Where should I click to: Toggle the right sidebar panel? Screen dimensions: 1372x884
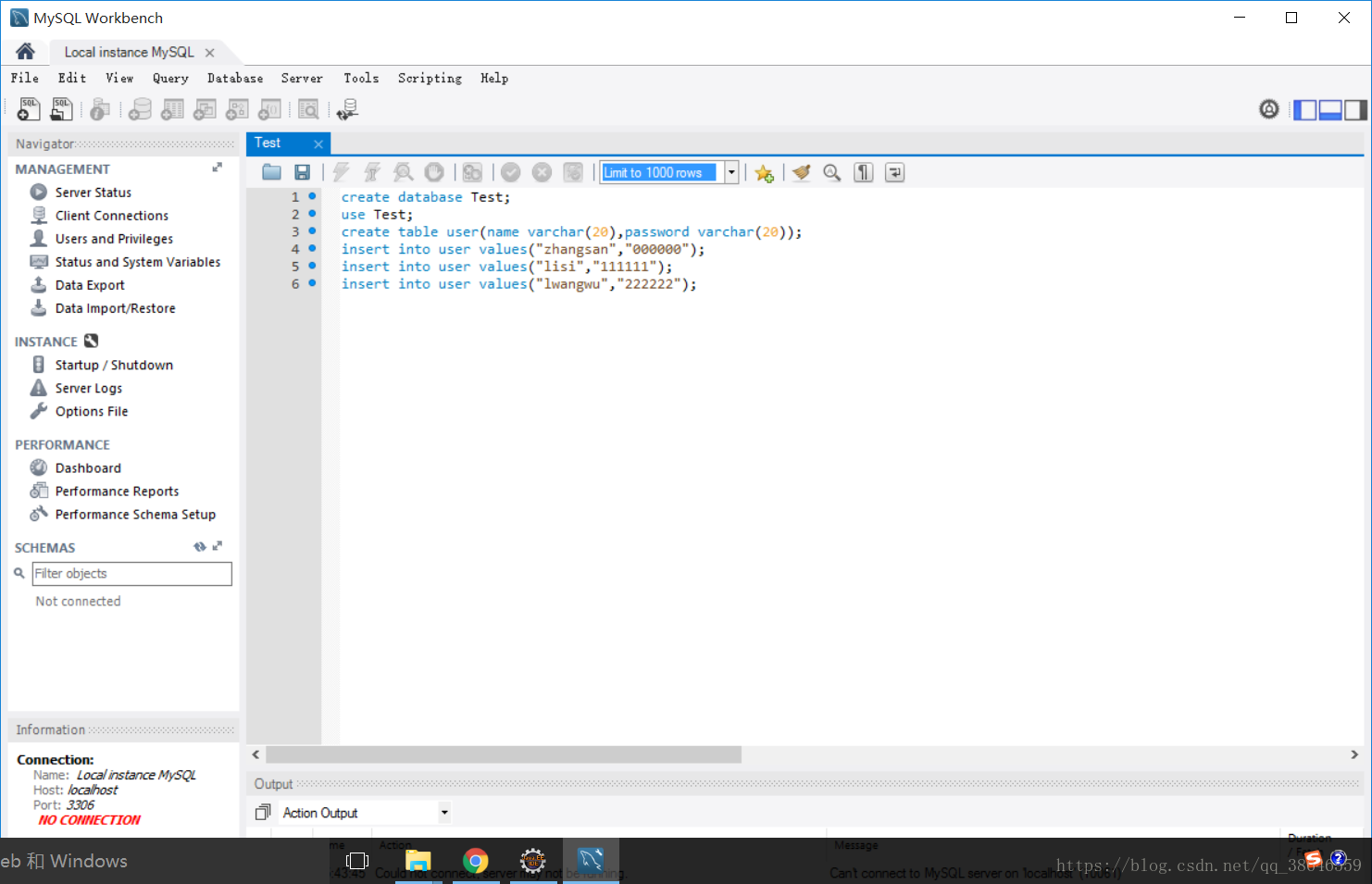(1355, 110)
